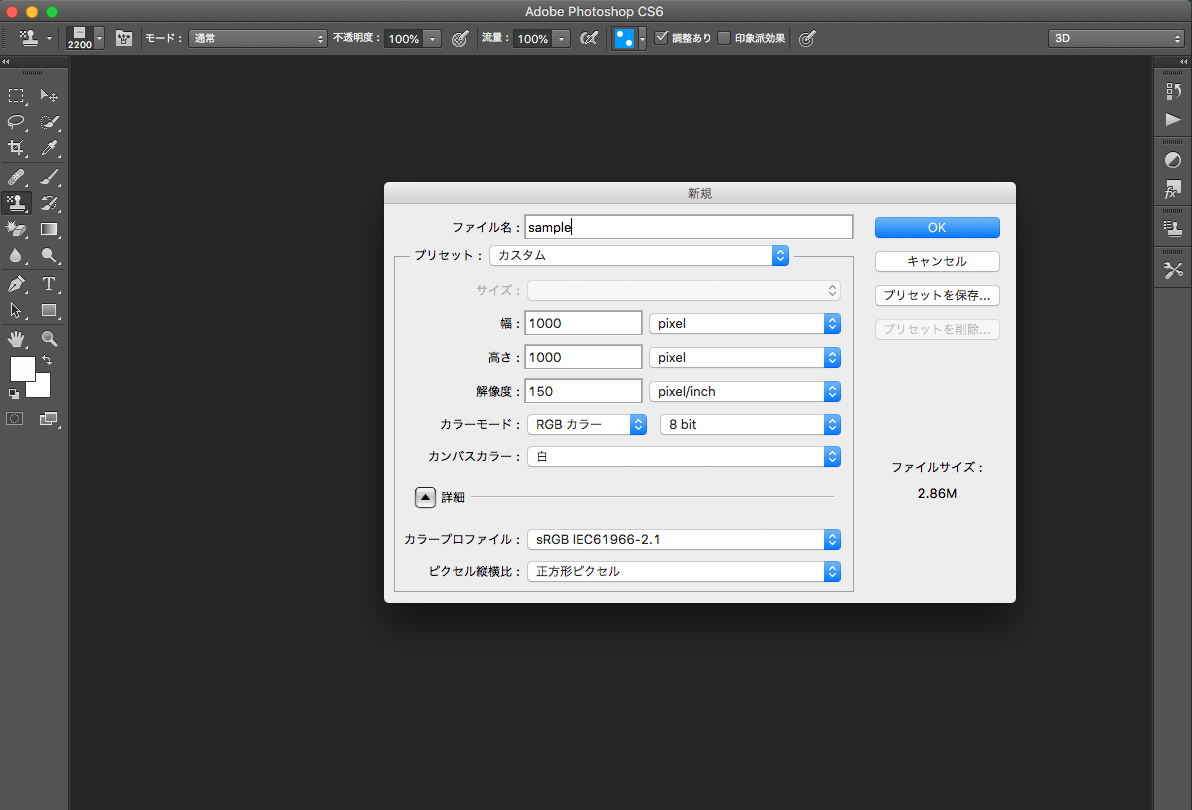Open the ピクセル縦横比 dropdown
The image size is (1192, 810).
coord(684,571)
